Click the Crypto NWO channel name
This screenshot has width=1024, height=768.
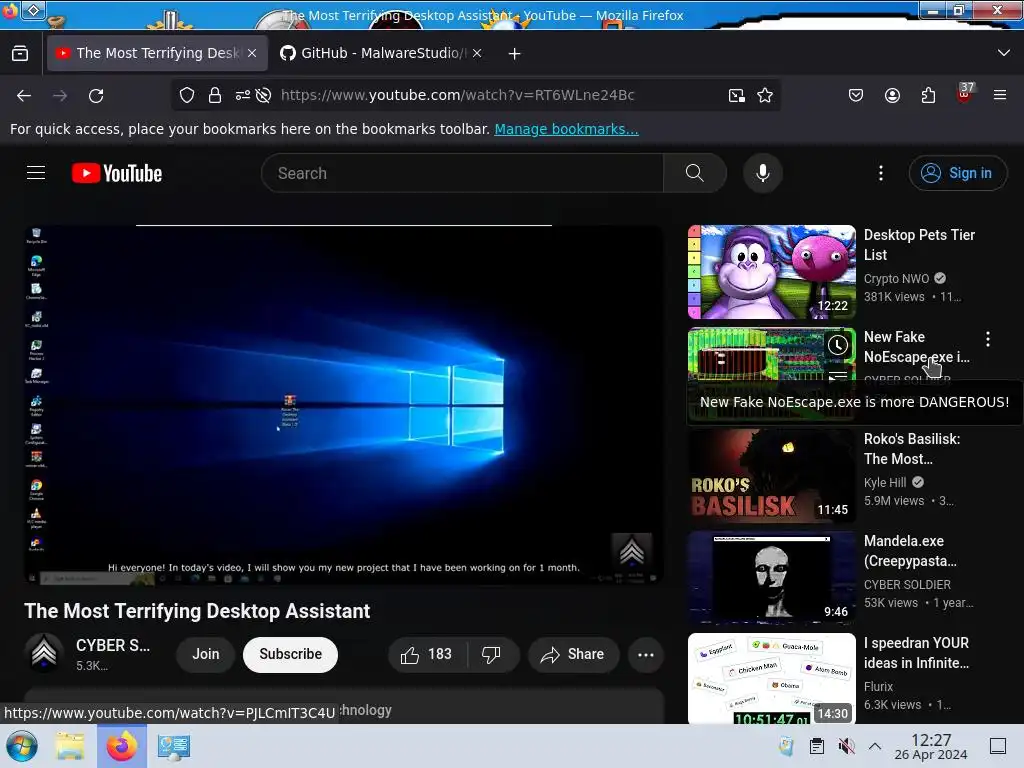pos(896,279)
